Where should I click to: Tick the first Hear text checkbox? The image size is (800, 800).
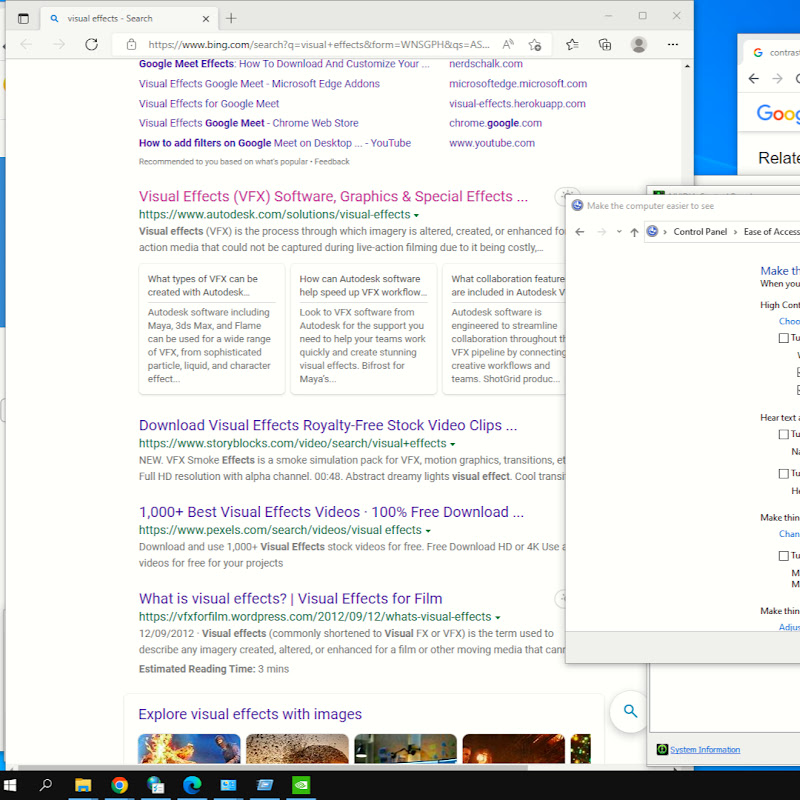click(x=784, y=434)
